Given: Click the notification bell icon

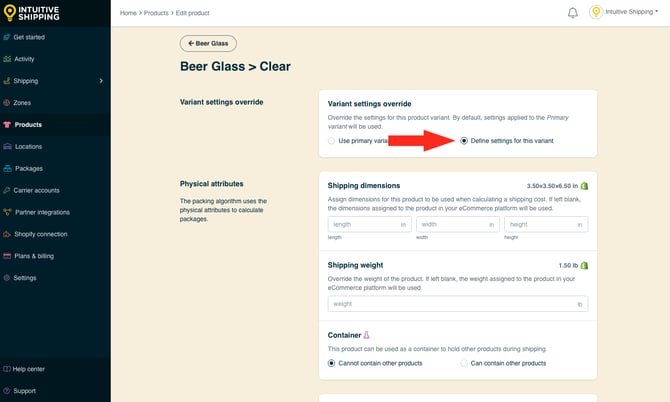Looking at the screenshot, I should point(573,13).
